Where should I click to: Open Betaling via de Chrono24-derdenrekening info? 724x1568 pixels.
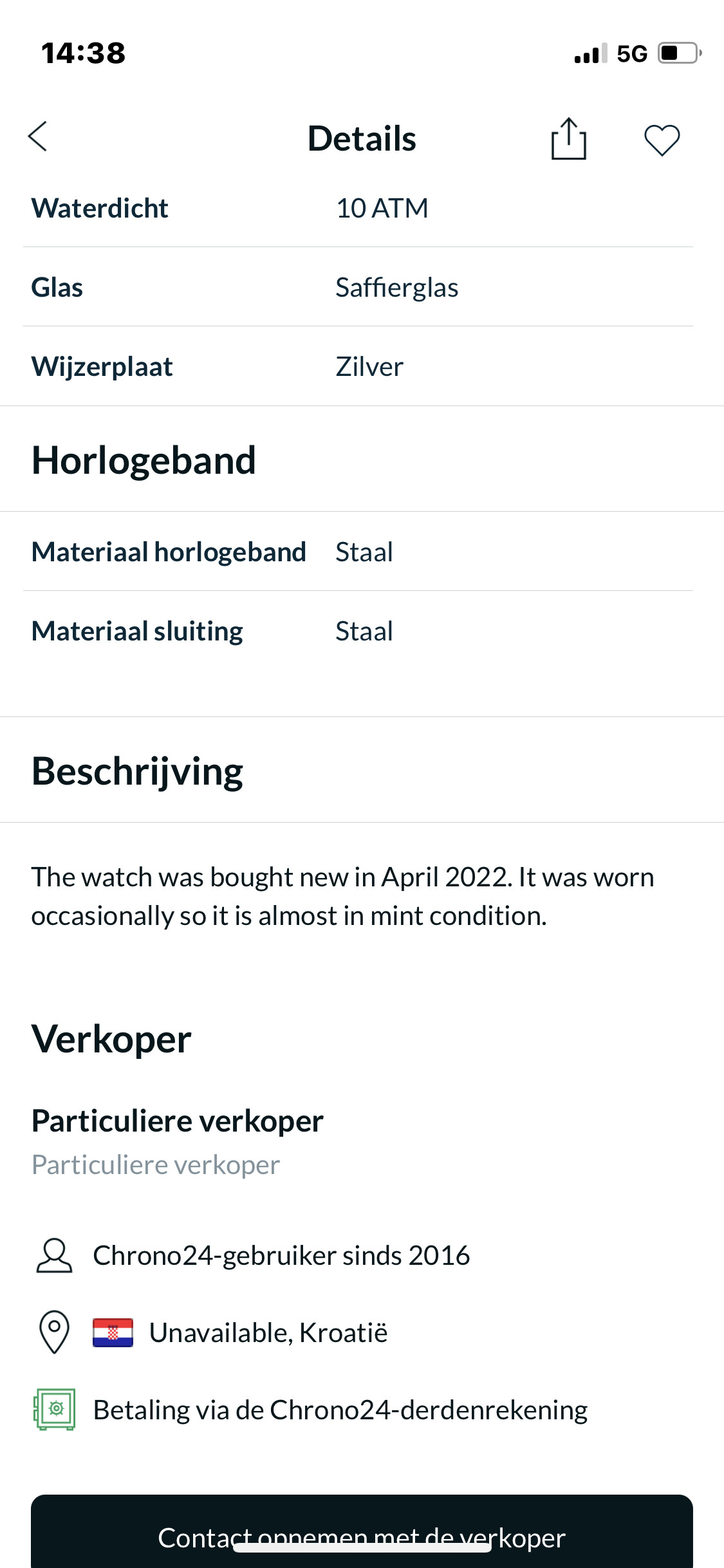click(x=340, y=1410)
